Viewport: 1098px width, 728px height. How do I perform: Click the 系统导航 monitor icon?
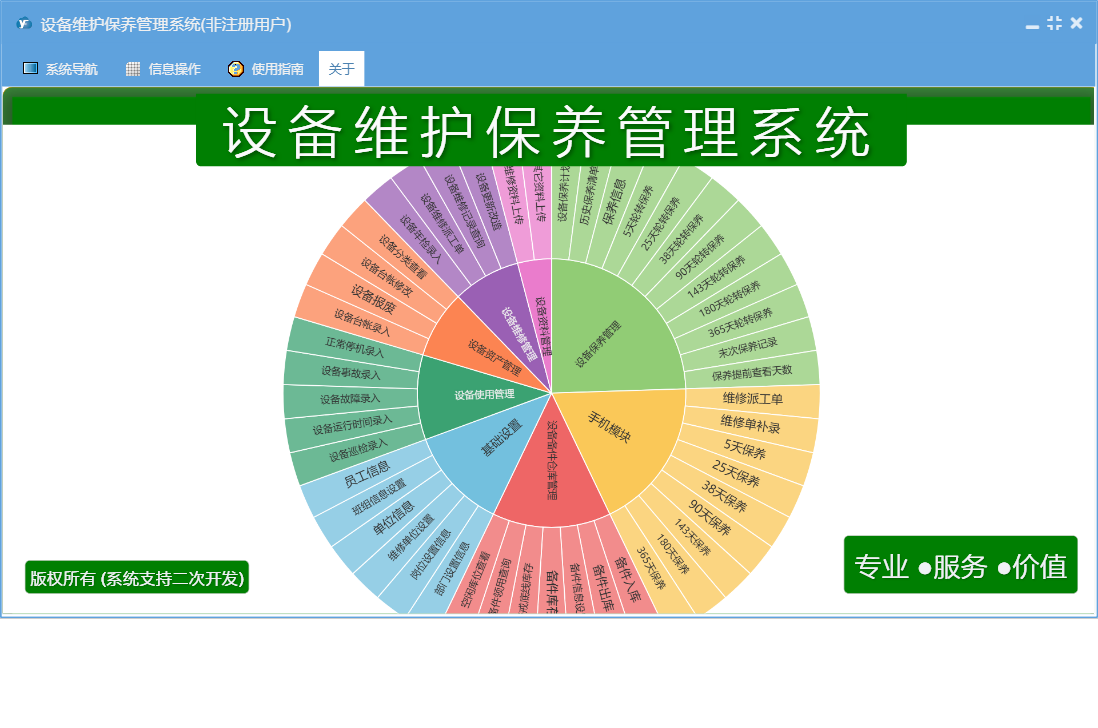(30, 68)
